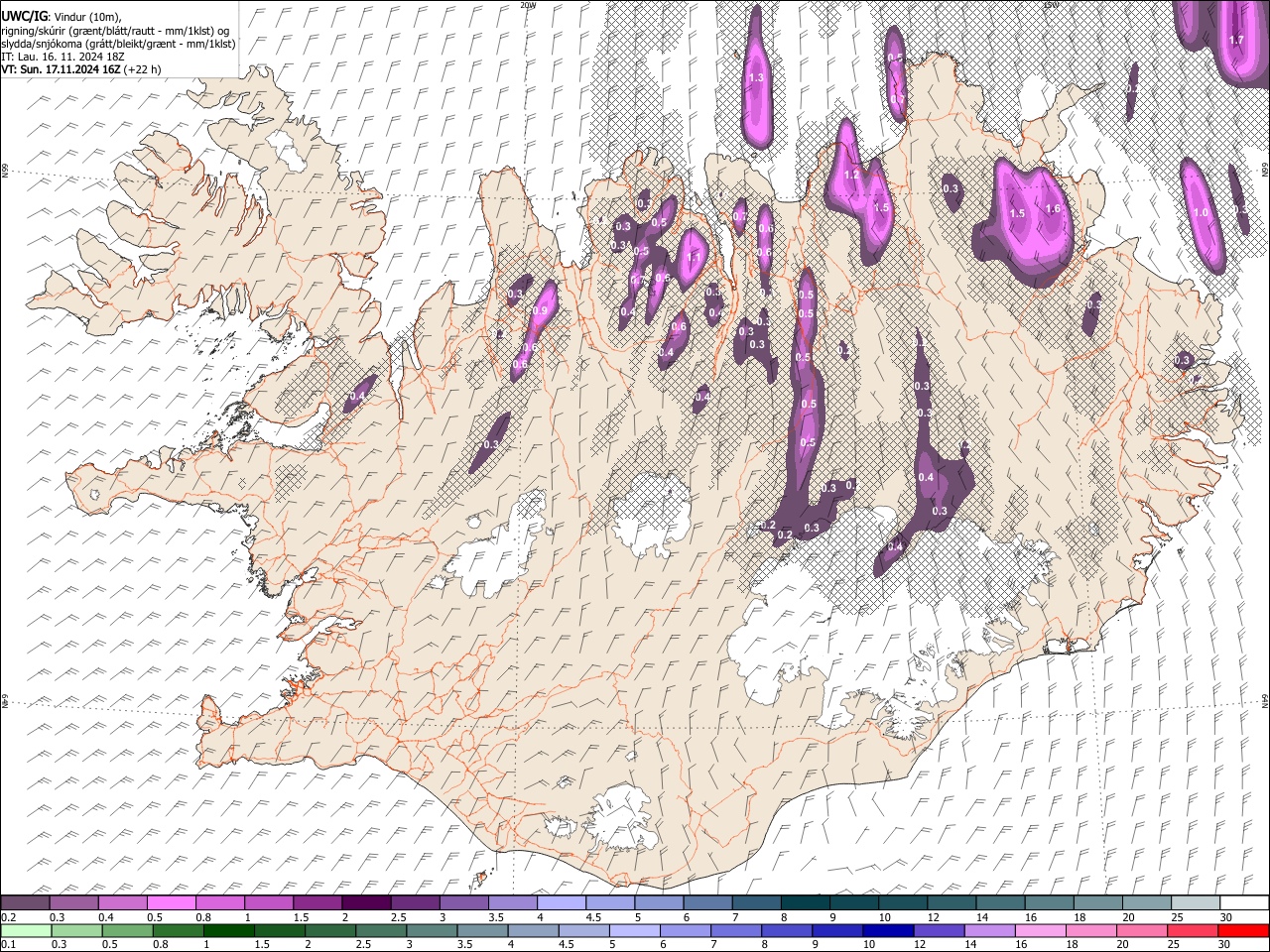Click the 1.0 precipitation value on the map
This screenshot has width=1270, height=952.
point(1201,212)
